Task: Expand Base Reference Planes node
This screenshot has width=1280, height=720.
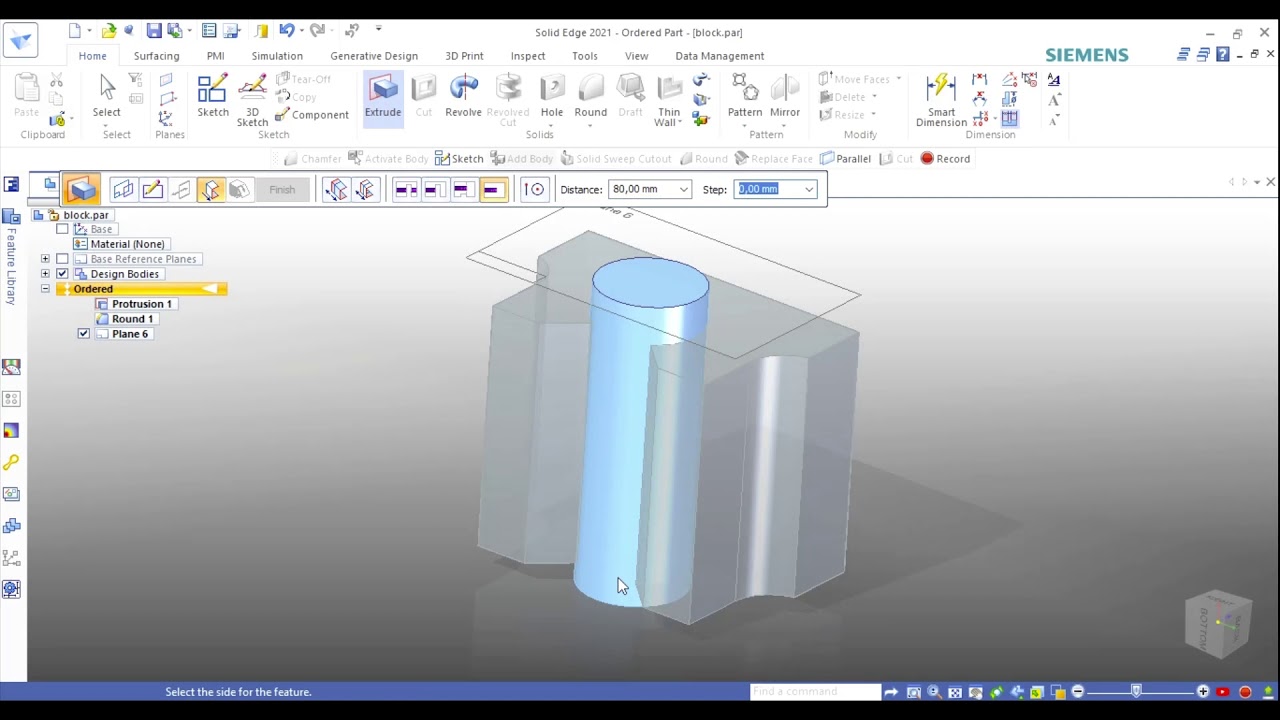Action: (45, 259)
